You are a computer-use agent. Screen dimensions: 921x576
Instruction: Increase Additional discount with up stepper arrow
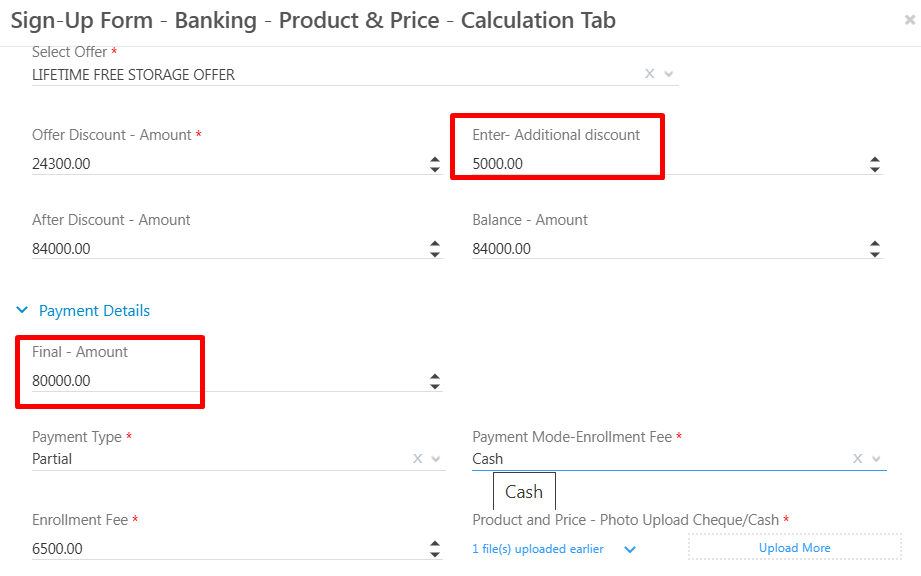[x=875, y=159]
